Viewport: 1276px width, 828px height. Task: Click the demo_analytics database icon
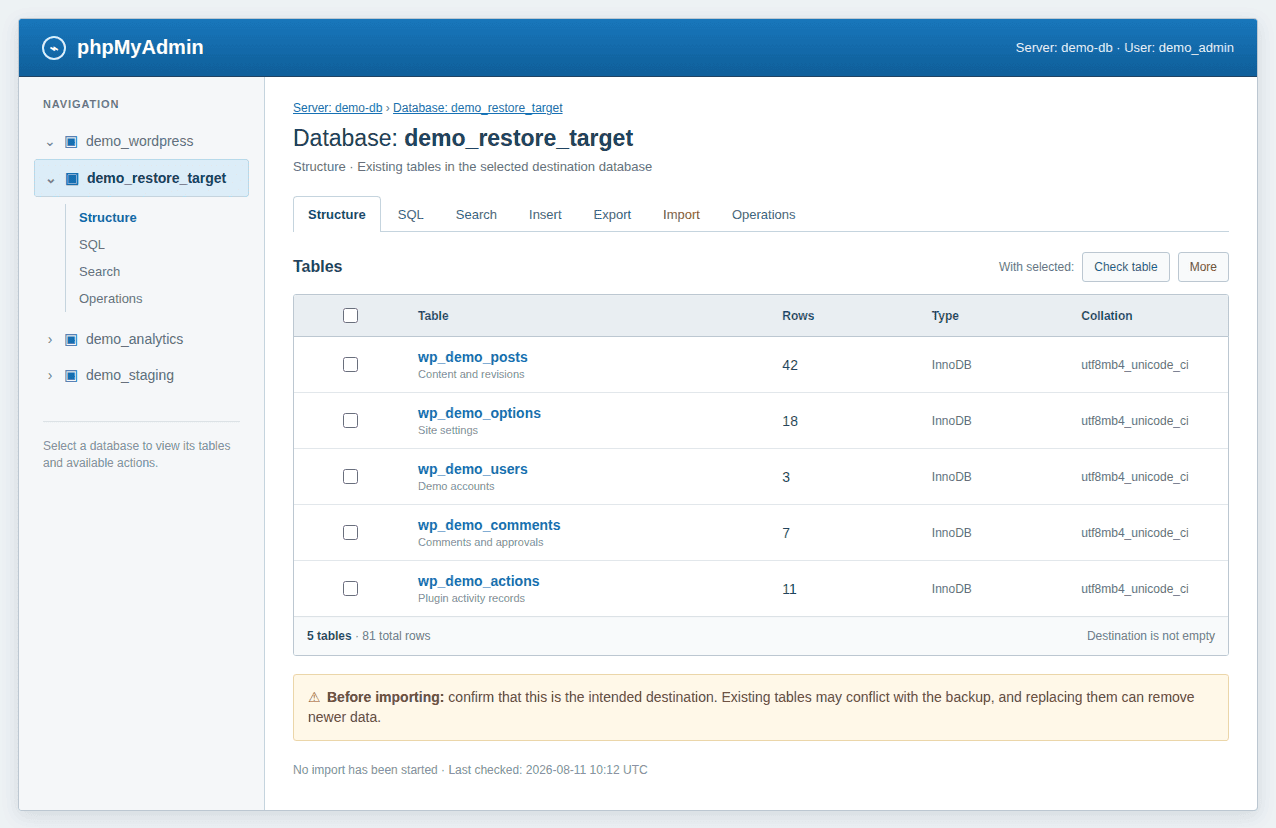pos(71,339)
